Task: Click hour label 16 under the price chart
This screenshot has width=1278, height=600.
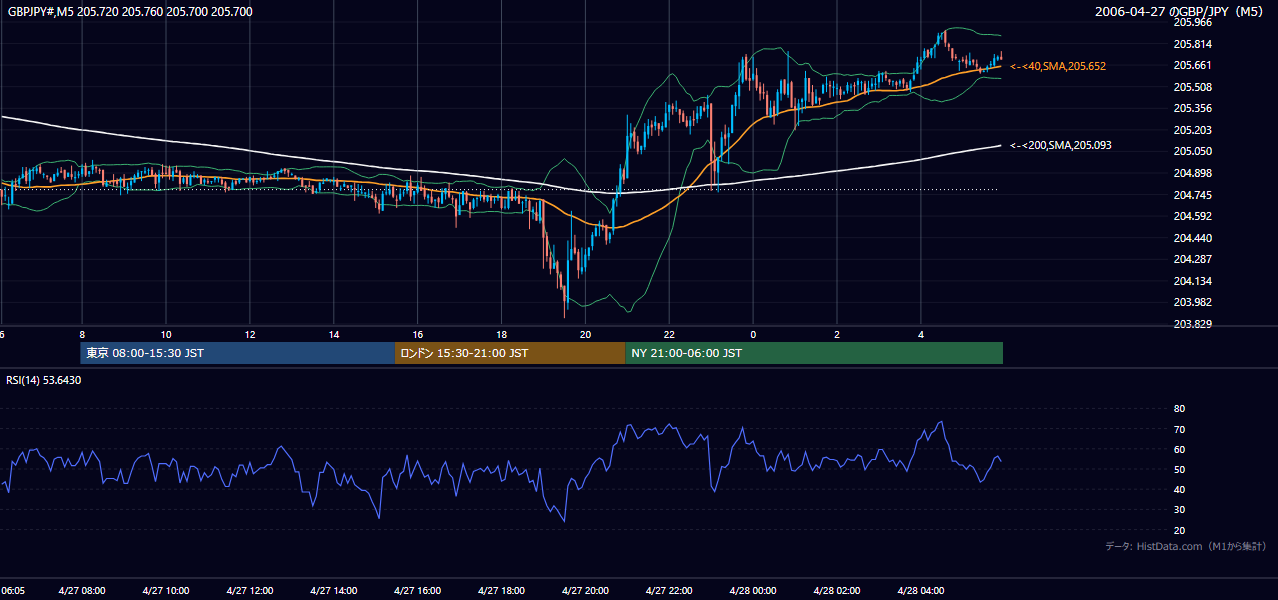Action: tap(418, 335)
